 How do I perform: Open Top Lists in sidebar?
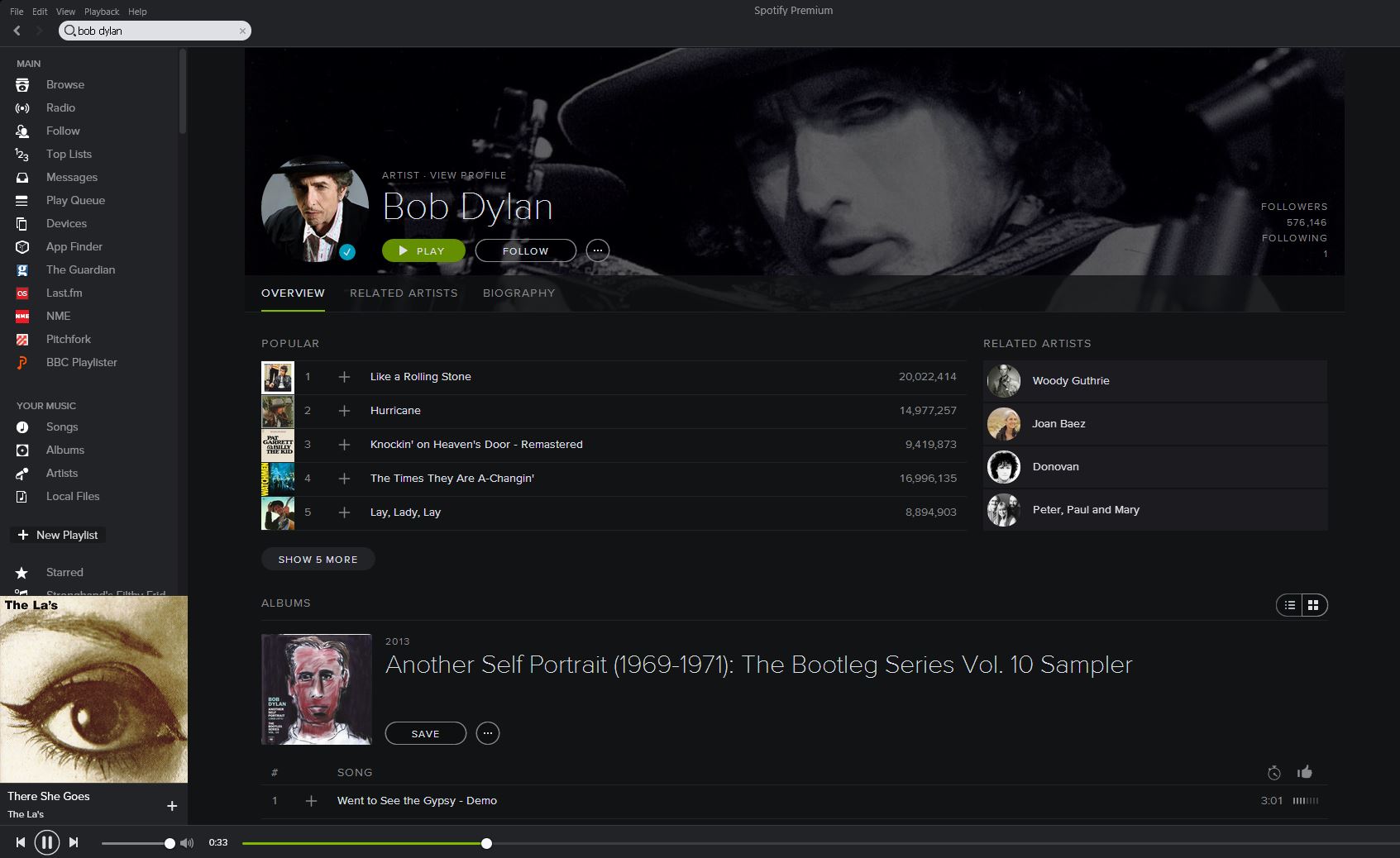tap(69, 154)
